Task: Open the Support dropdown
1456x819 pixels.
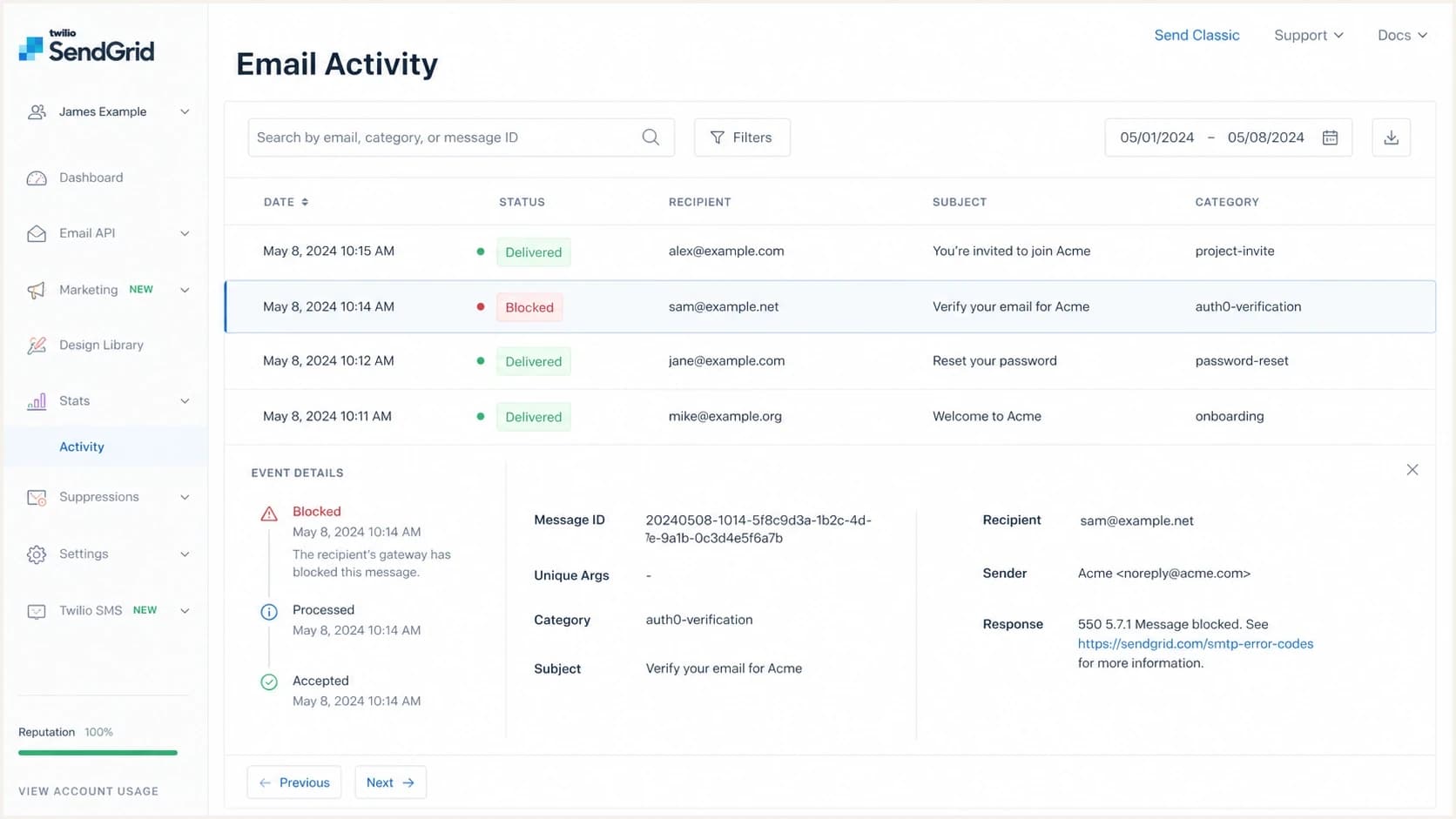Action: coord(1309,36)
